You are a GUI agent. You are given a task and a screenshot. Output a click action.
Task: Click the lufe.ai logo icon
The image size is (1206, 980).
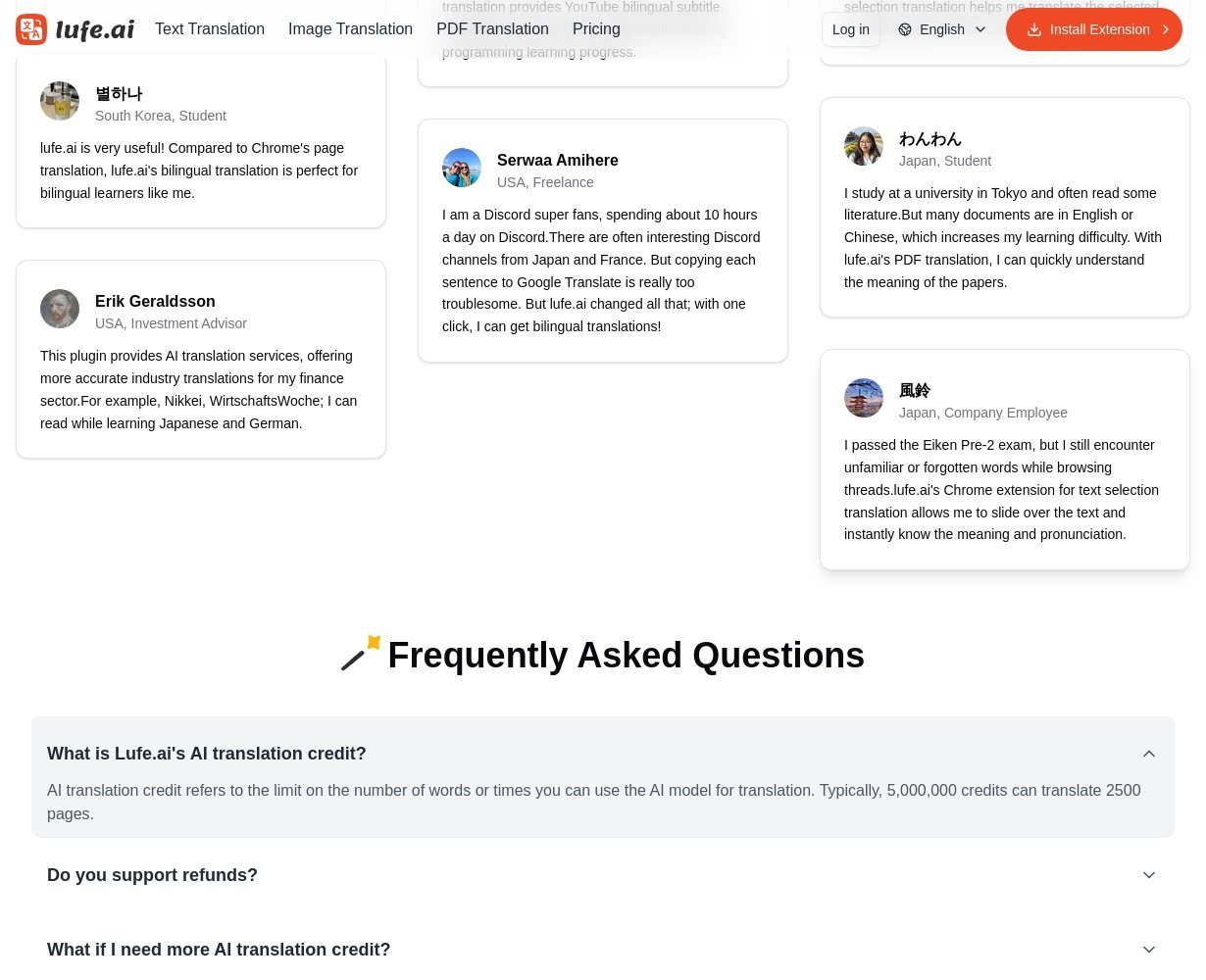(x=31, y=29)
